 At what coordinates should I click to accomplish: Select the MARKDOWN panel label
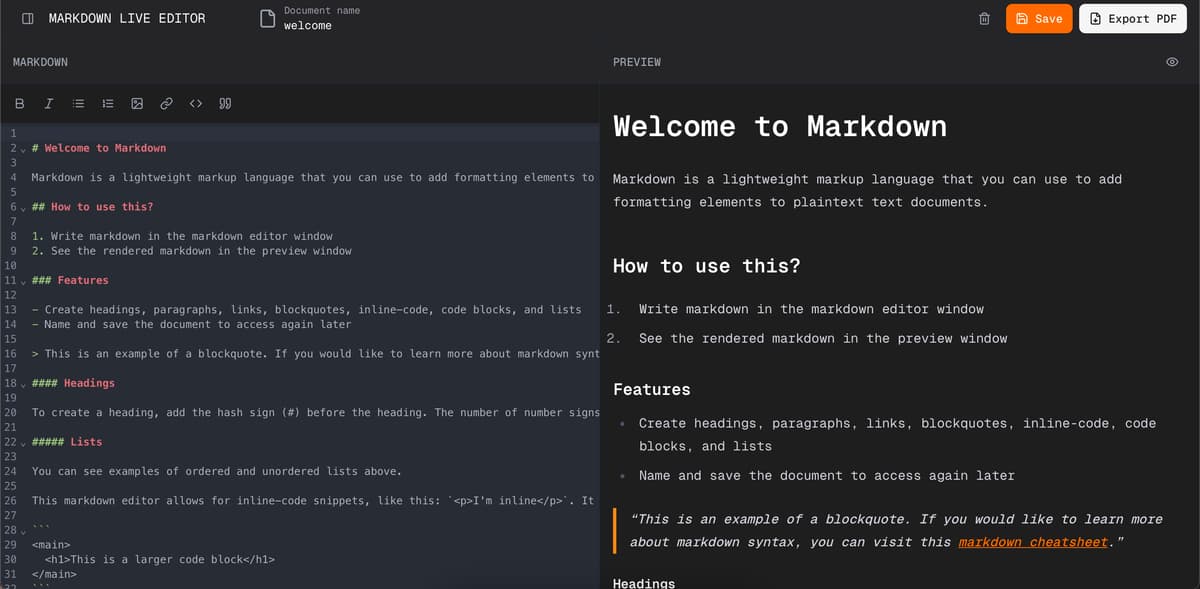[40, 62]
